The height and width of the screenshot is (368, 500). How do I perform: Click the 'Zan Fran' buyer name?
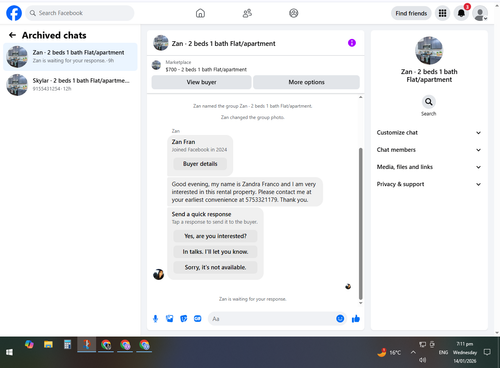pos(183,142)
